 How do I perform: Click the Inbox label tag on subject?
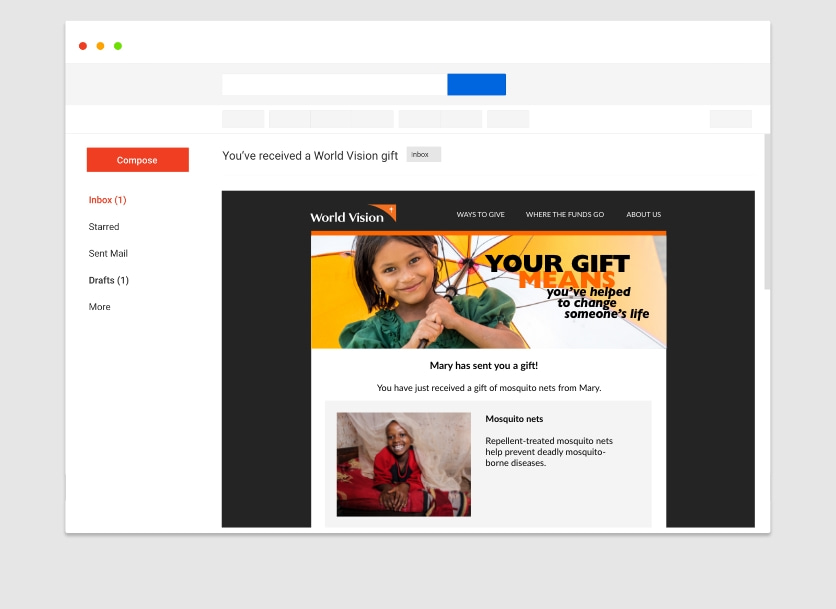[423, 154]
